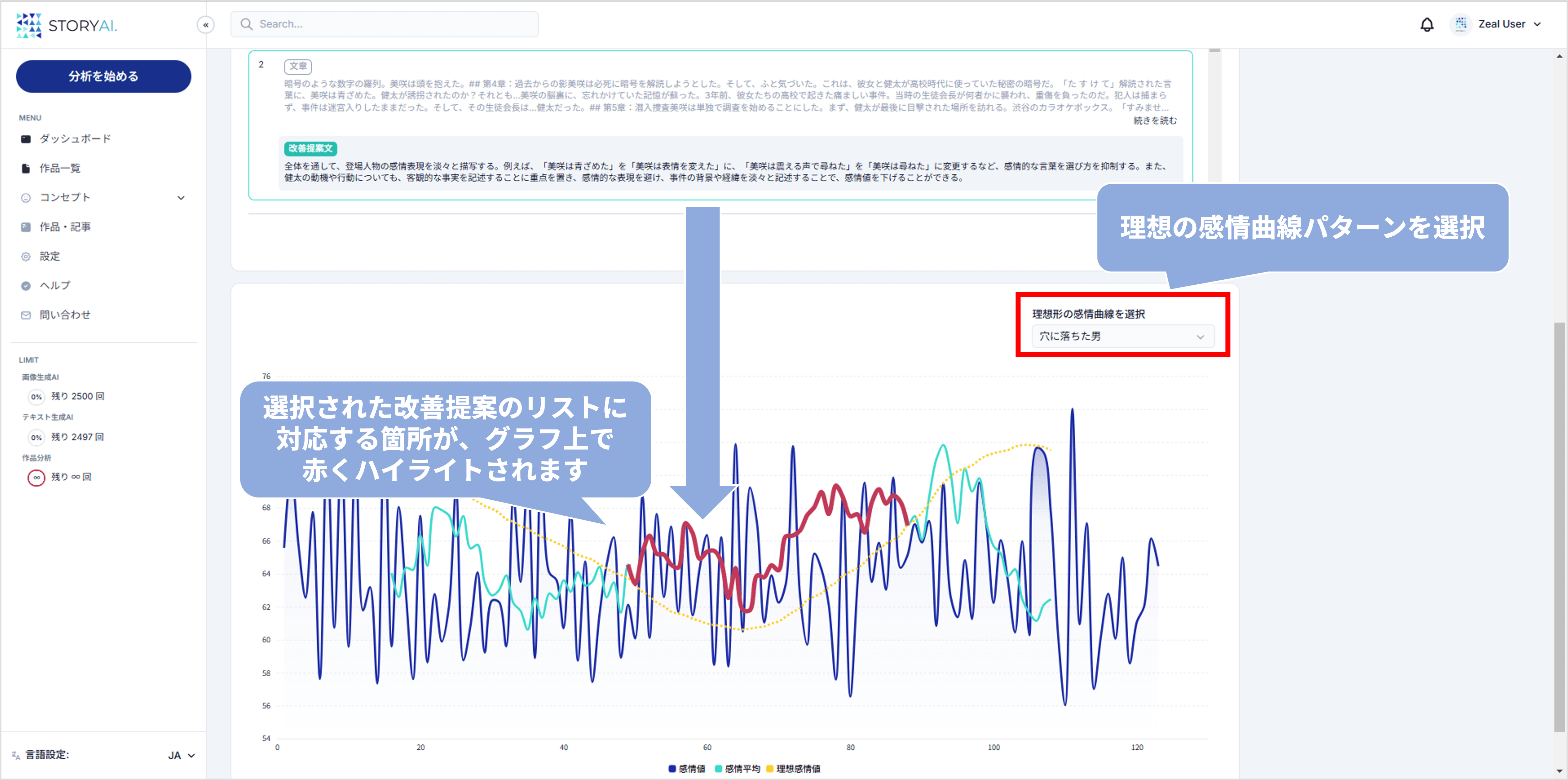Click the 作品一覧 document icon

pyautogui.click(x=26, y=168)
